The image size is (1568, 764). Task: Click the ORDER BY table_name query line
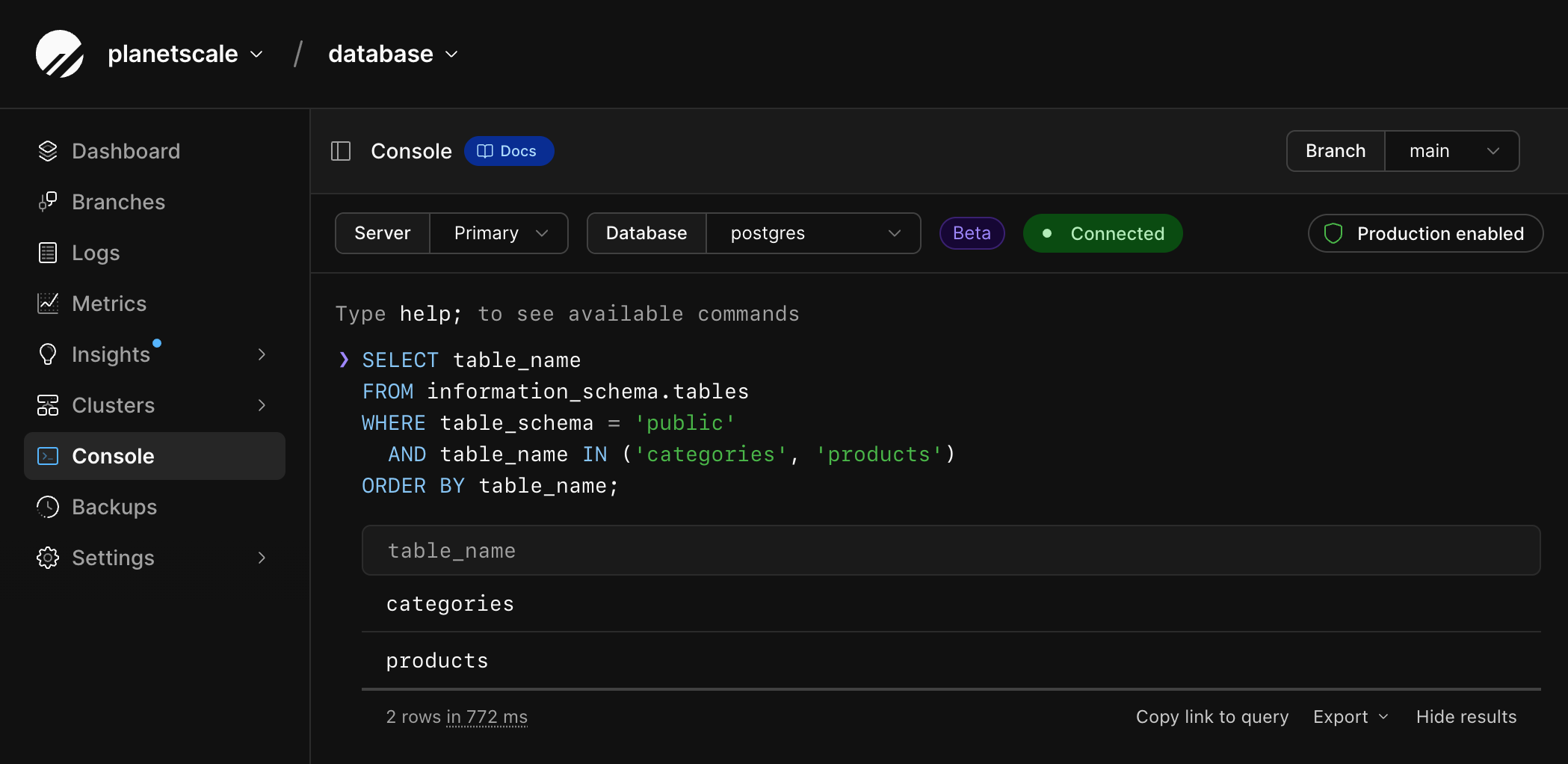[490, 486]
